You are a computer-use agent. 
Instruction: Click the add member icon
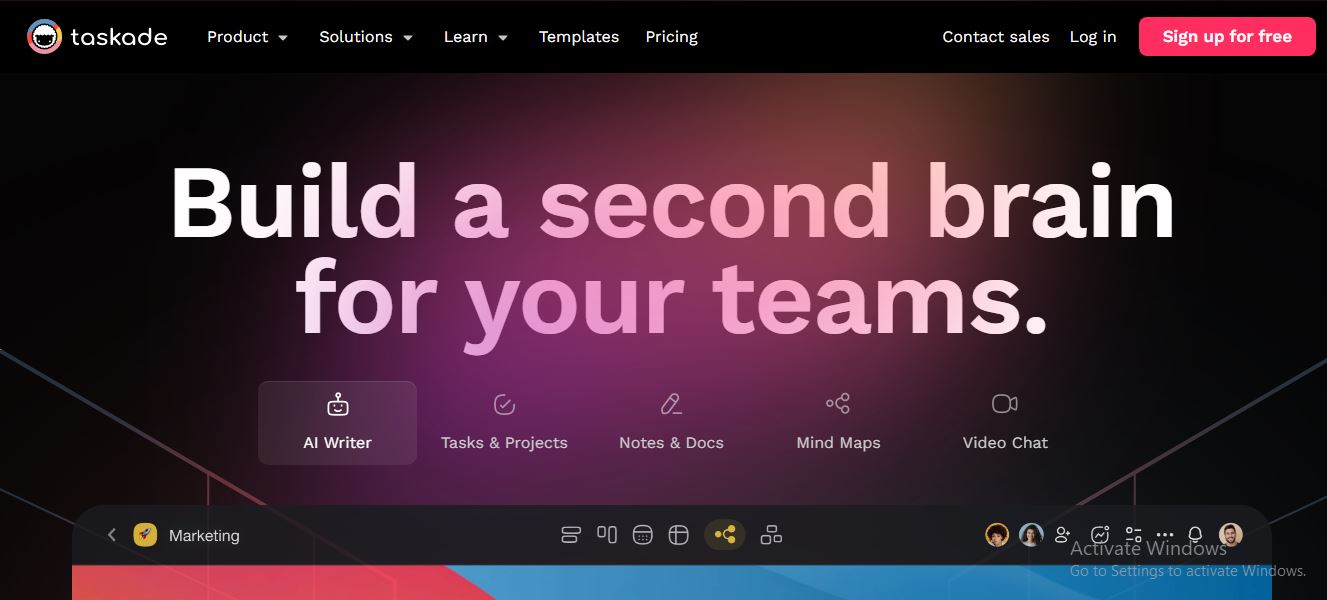[x=1063, y=535]
